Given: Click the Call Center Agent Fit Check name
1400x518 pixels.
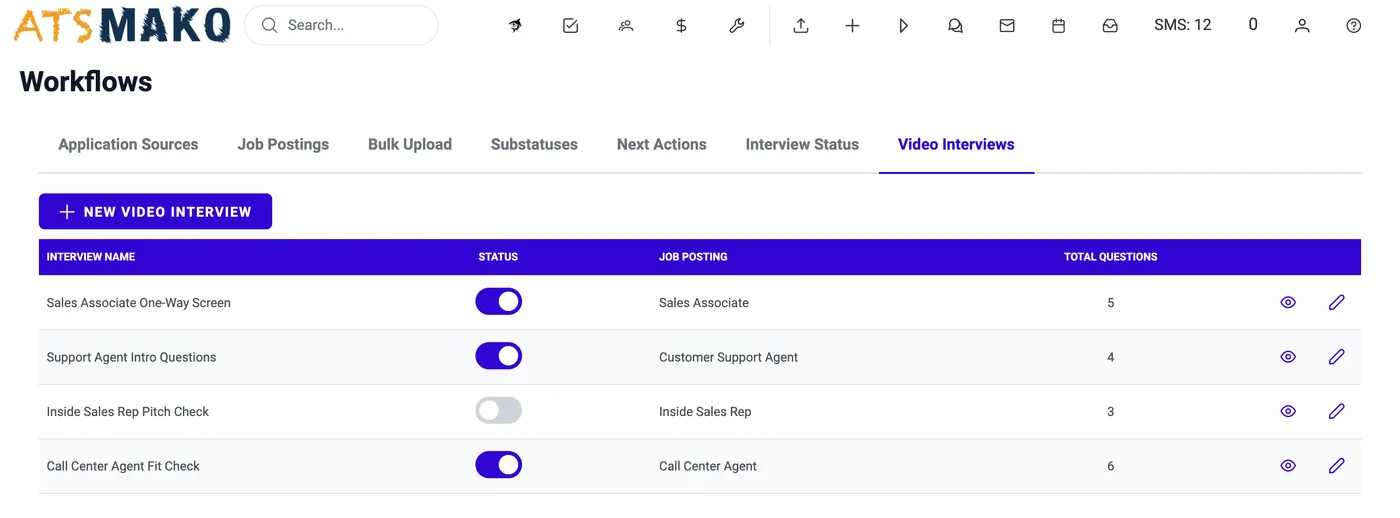Looking at the screenshot, I should [123, 466].
